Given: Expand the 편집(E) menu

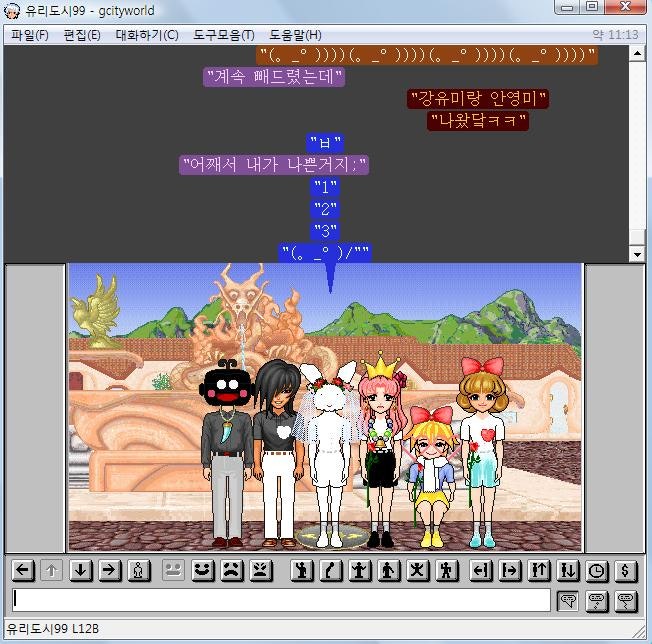Looking at the screenshot, I should tap(82, 35).
